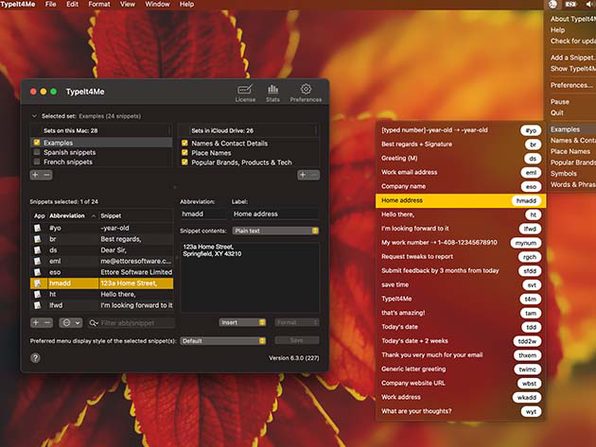Select the Home address snippet in the popup list
Viewport: 596px width, 447px height.
[461, 200]
